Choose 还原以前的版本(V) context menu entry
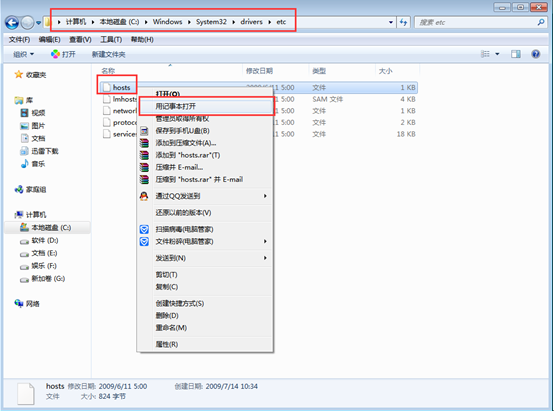Viewport: 554px width, 411px height. click(x=205, y=212)
